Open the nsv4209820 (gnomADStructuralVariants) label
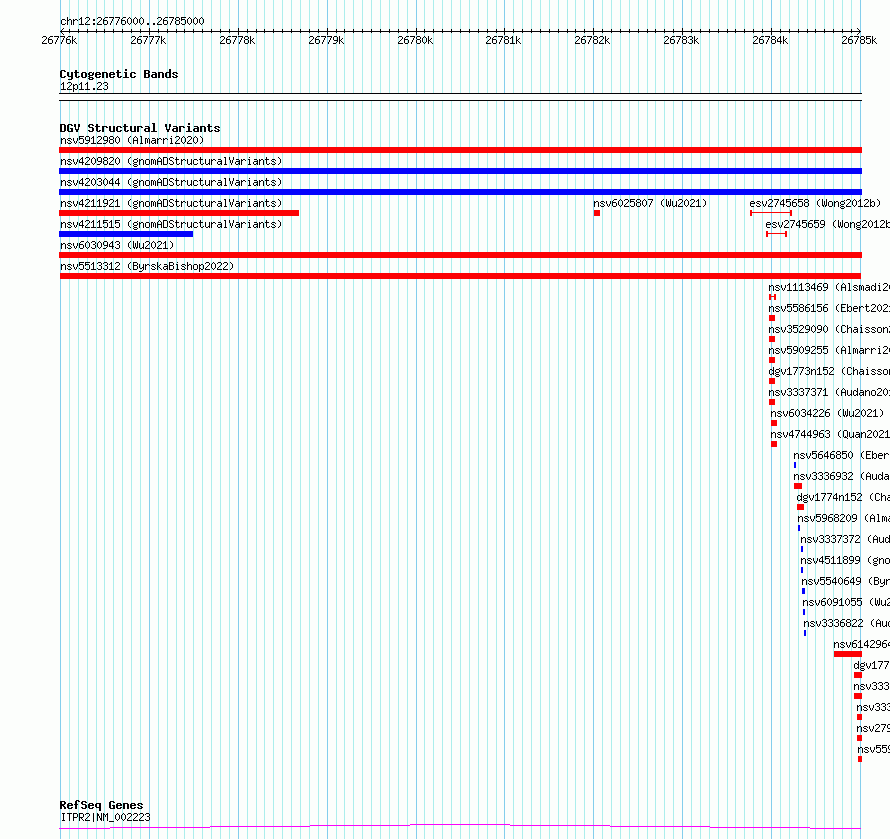The image size is (890, 839). 171,161
